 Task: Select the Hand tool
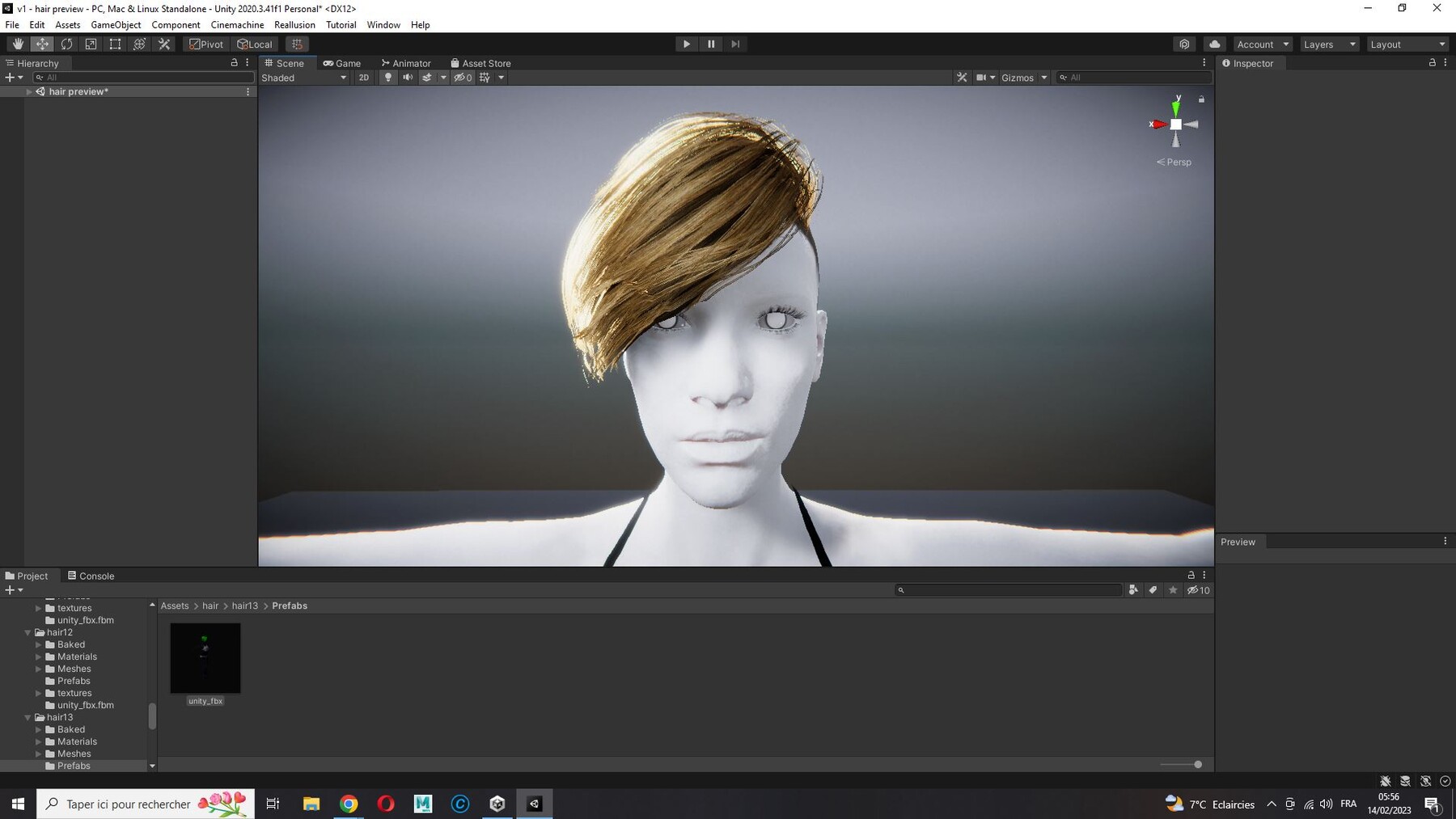[18, 44]
